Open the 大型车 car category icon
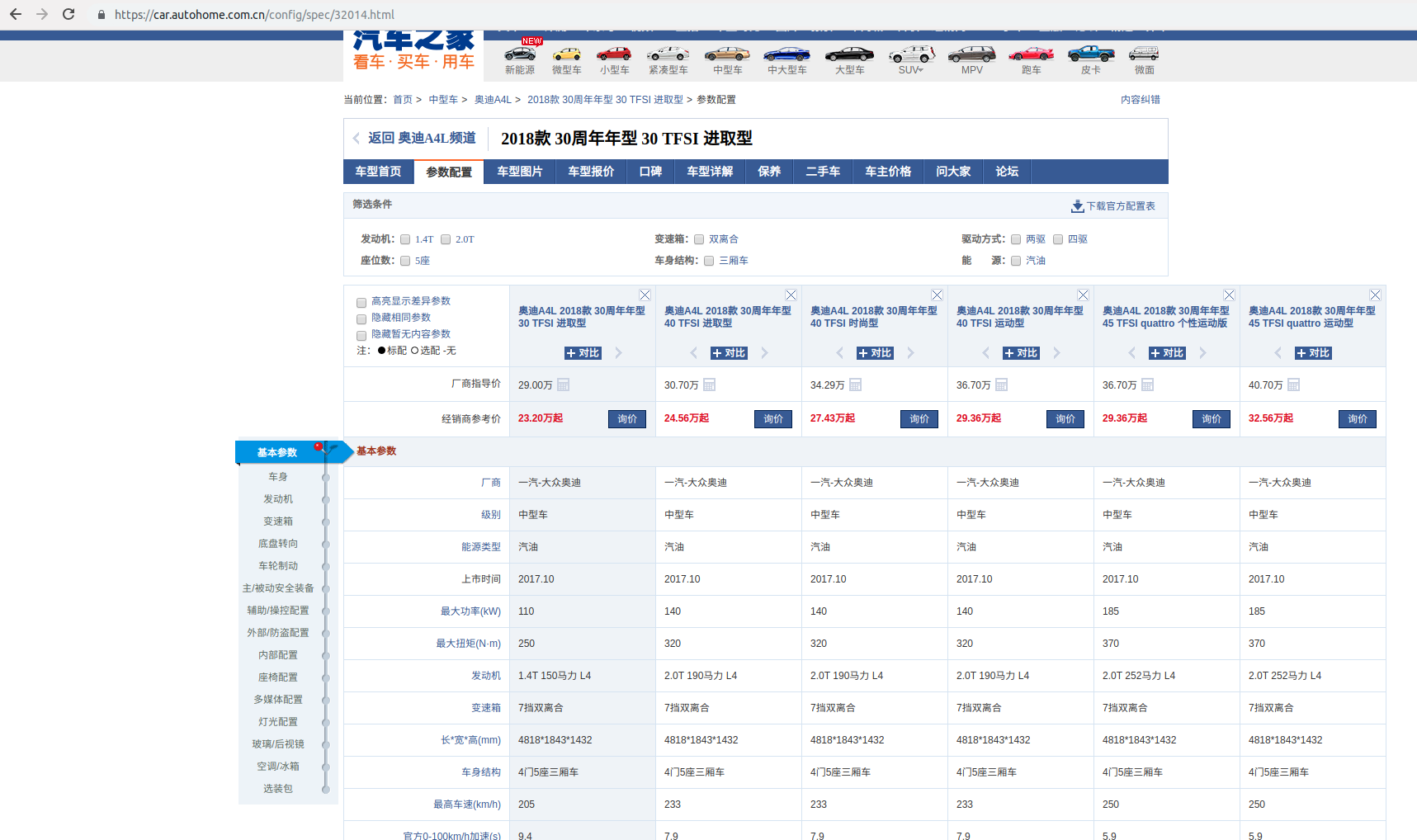The image size is (1417, 840). click(849, 54)
